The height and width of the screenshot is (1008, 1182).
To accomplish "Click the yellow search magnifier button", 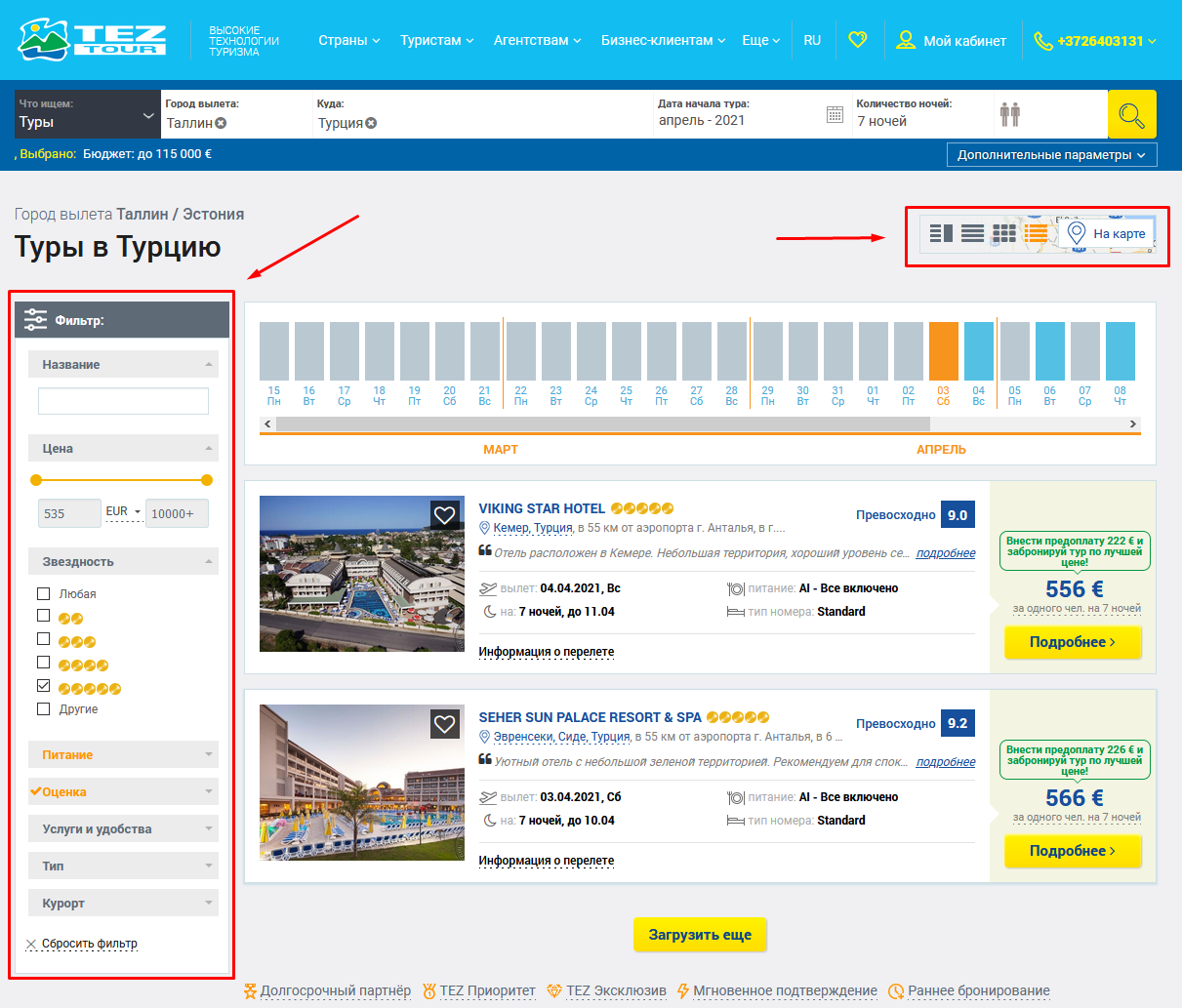I will [1132, 114].
